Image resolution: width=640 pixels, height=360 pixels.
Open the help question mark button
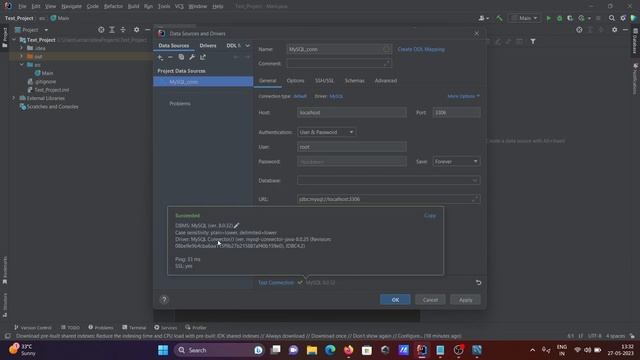click(164, 300)
